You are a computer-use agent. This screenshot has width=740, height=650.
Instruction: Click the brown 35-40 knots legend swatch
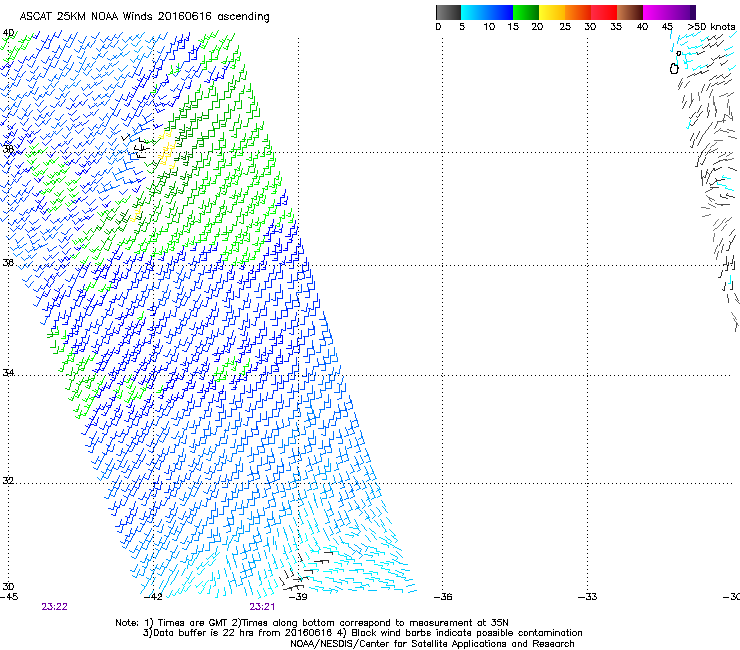(630, 12)
